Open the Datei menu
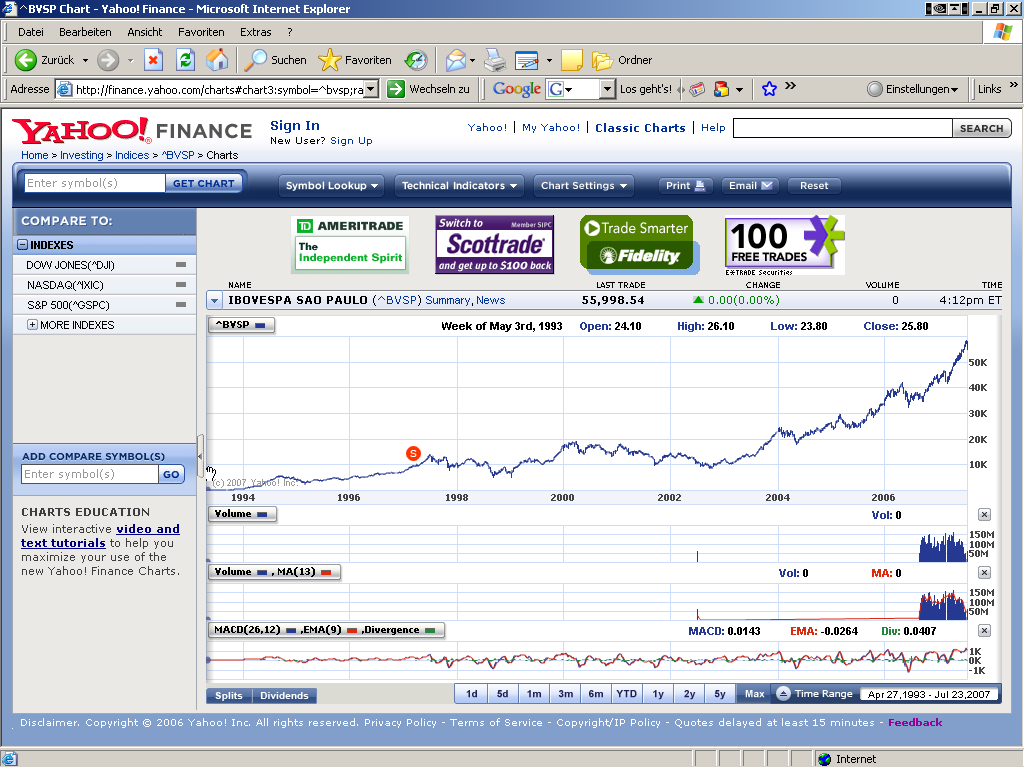Screen dimensions: 1024x768 (31, 32)
